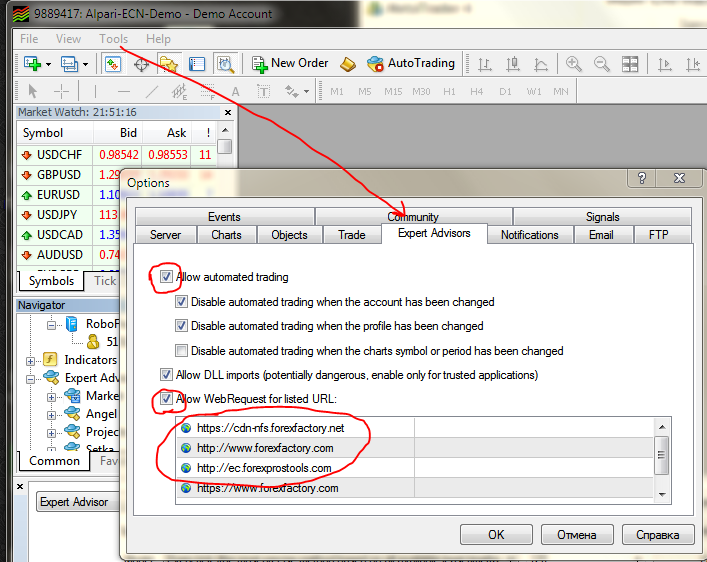Toggle the Market Watch toolbar icon
707x562 pixels.
coord(113,64)
